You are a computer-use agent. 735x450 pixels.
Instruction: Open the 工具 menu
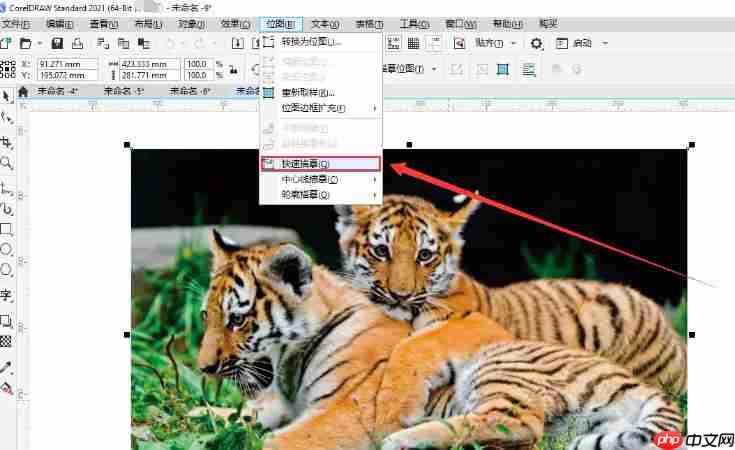(x=414, y=24)
